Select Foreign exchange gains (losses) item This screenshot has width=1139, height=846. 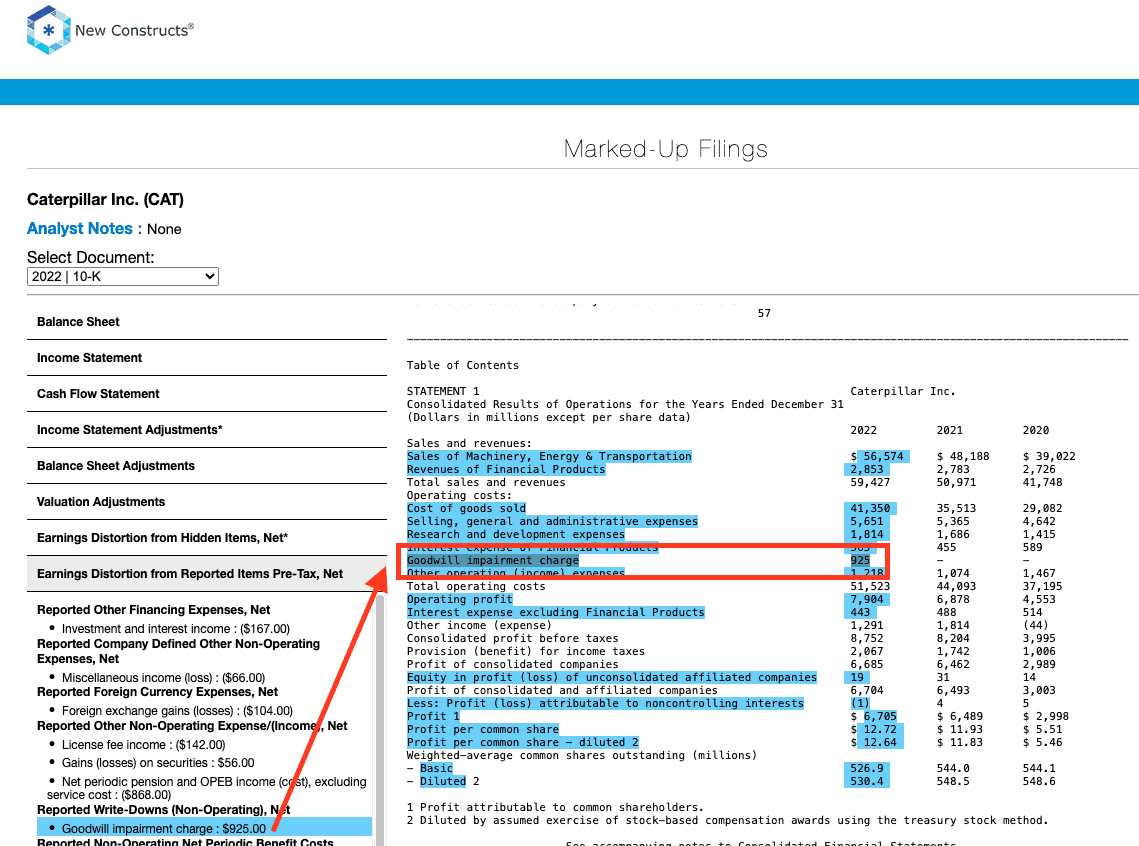point(177,711)
